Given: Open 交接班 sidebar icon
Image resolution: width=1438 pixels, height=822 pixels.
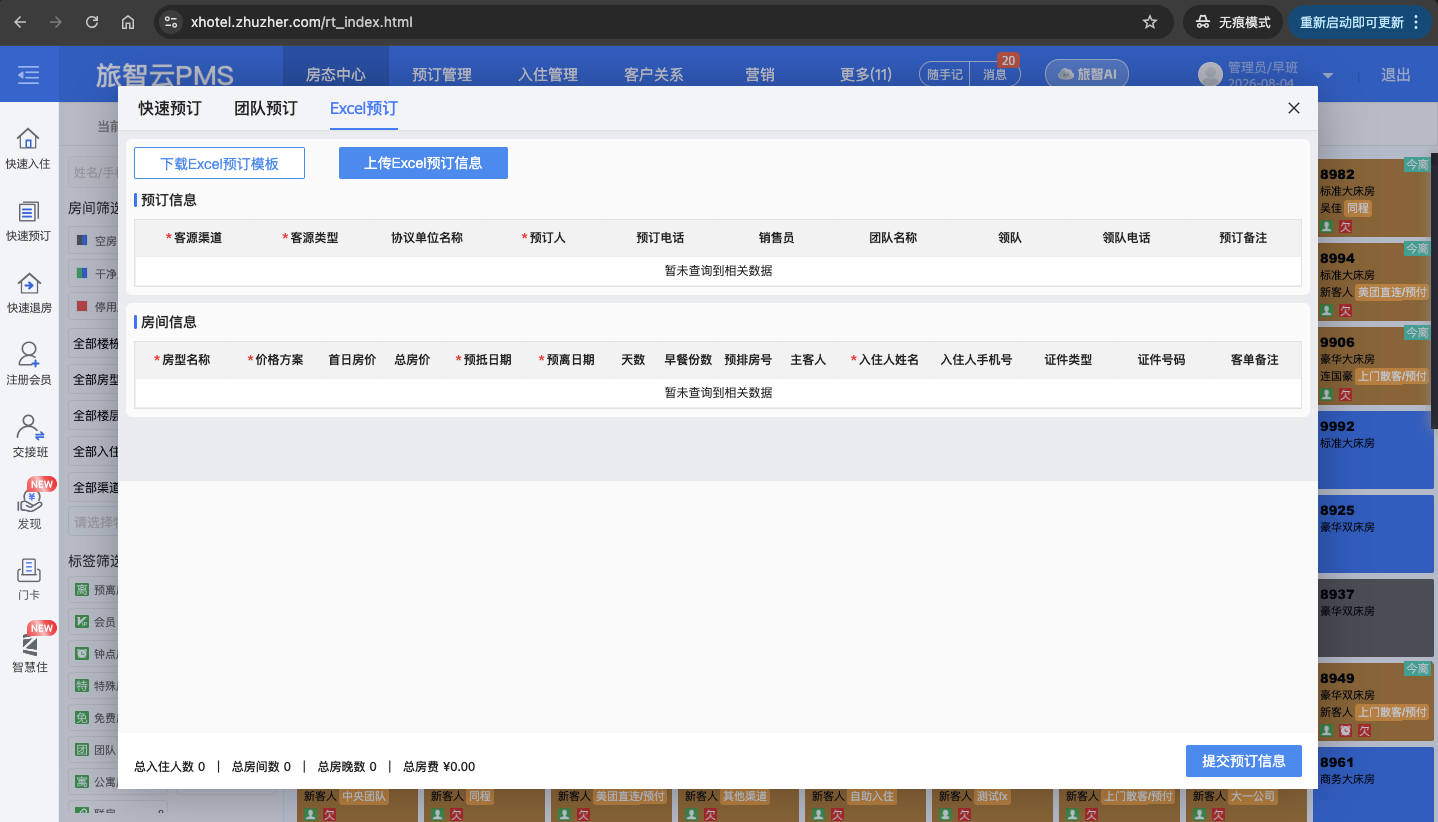Looking at the screenshot, I should (x=28, y=438).
